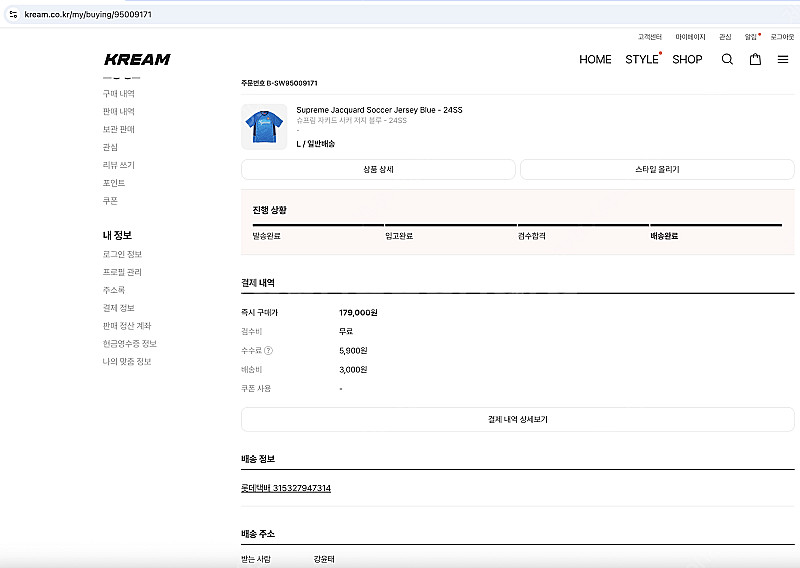Image resolution: width=800 pixels, height=568 pixels.
Task: Click the 179,000원 purchase price value
Action: click(358, 312)
